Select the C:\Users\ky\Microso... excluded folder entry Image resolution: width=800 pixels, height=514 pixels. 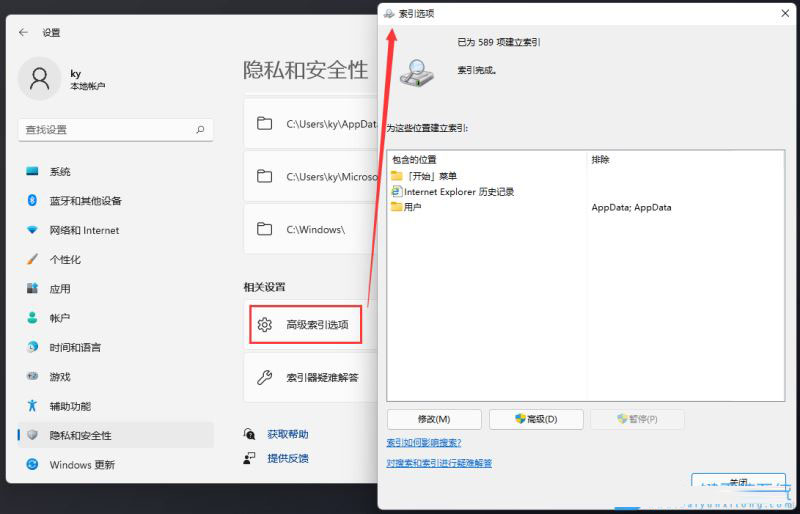[311, 177]
